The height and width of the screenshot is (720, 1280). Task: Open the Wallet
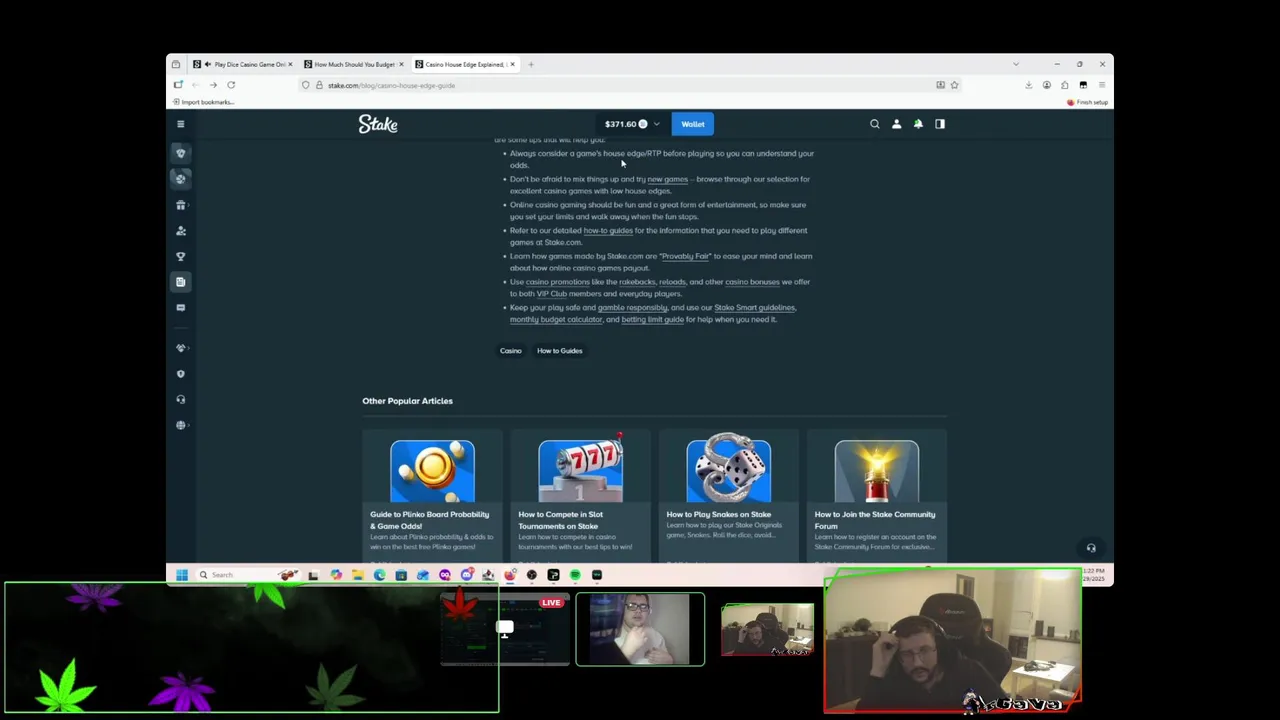click(693, 124)
